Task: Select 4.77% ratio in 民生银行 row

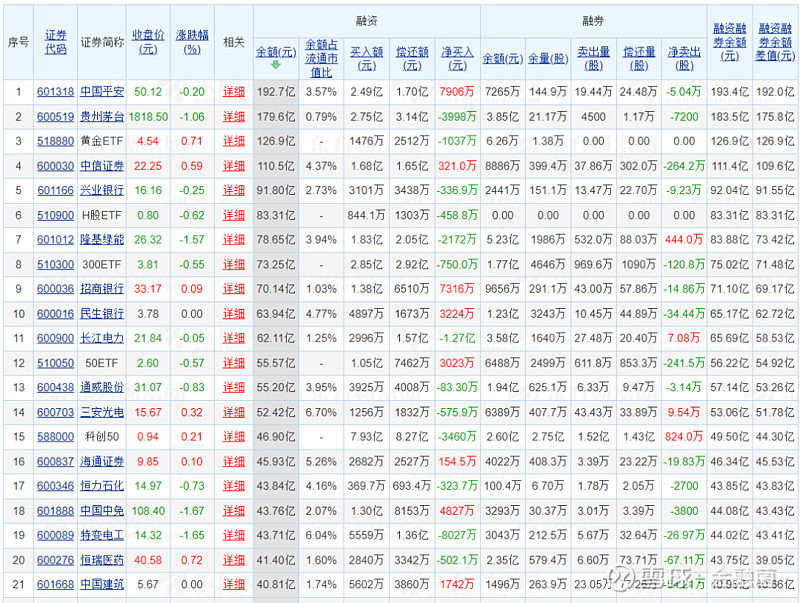Action: pyautogui.click(x=321, y=314)
